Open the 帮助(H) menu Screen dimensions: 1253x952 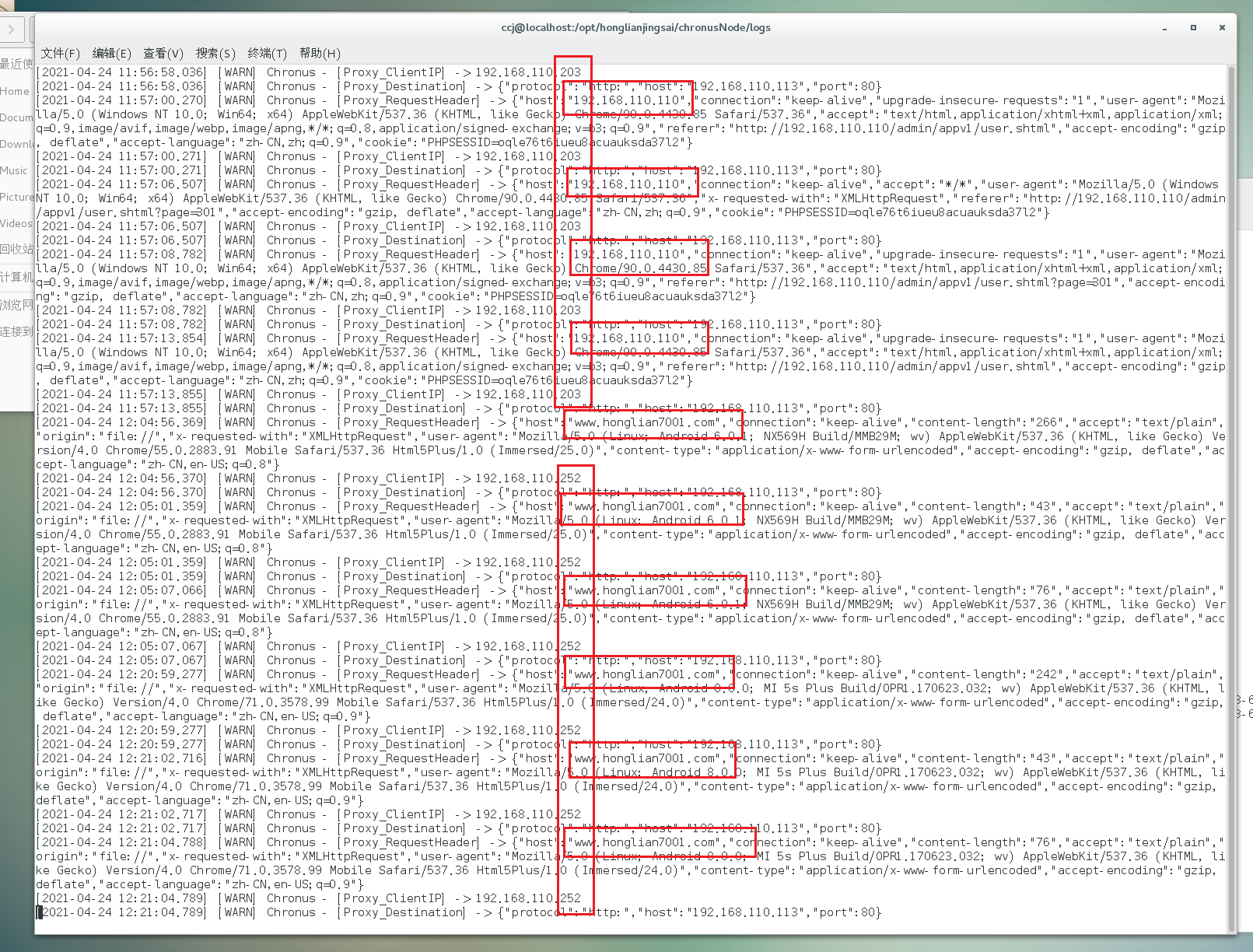click(319, 53)
